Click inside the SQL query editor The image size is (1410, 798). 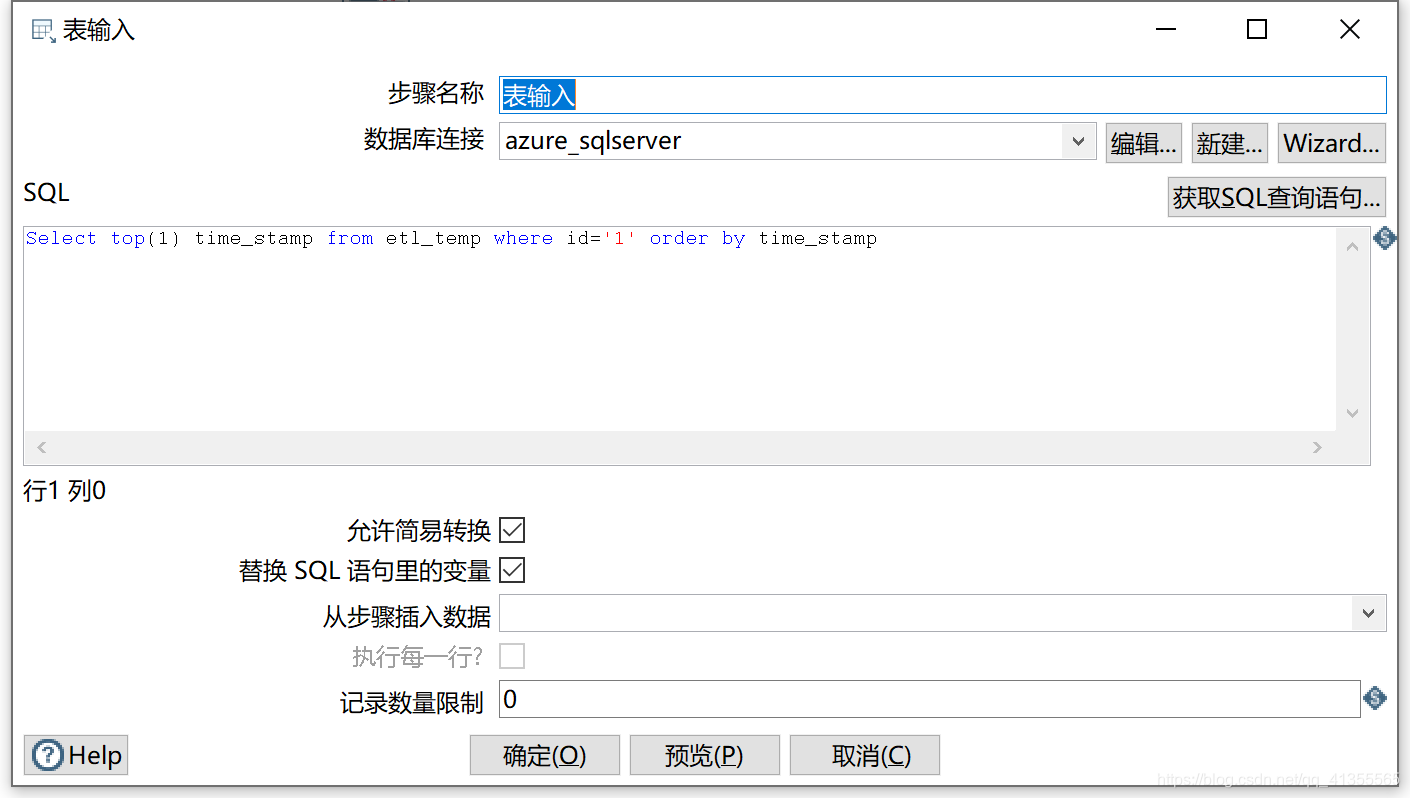click(680, 330)
